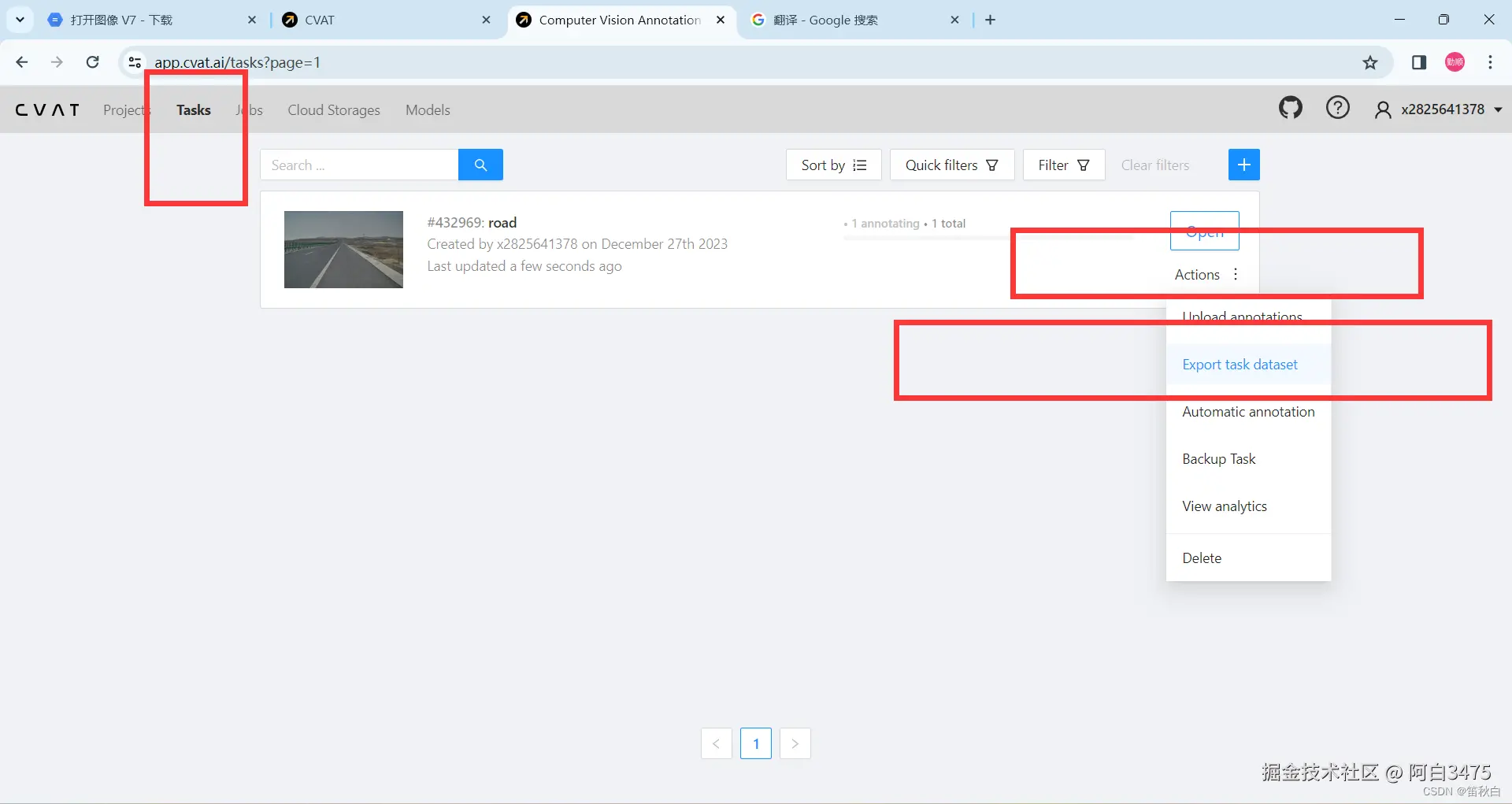Open the Cloud Storages page

click(x=334, y=110)
